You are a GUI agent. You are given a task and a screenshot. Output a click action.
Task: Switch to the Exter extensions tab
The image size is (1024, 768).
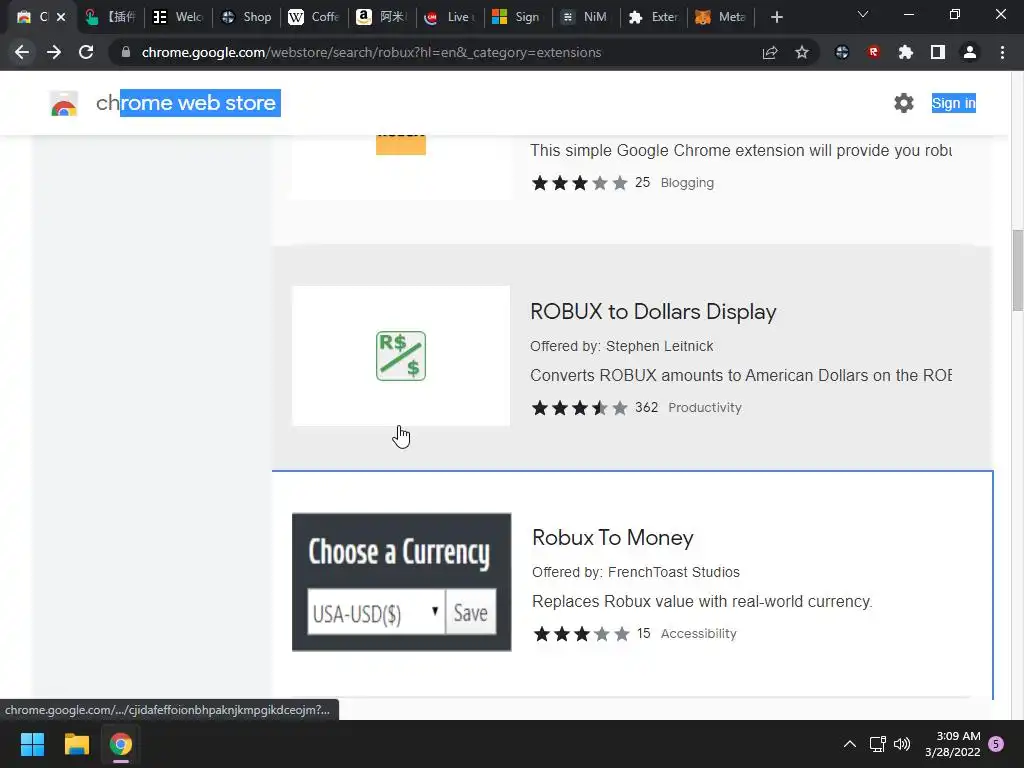coord(653,17)
